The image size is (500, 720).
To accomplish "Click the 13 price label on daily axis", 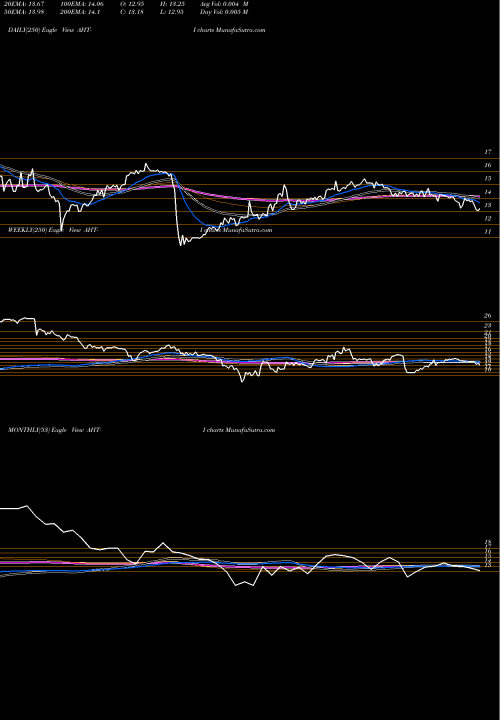I will [488, 205].
